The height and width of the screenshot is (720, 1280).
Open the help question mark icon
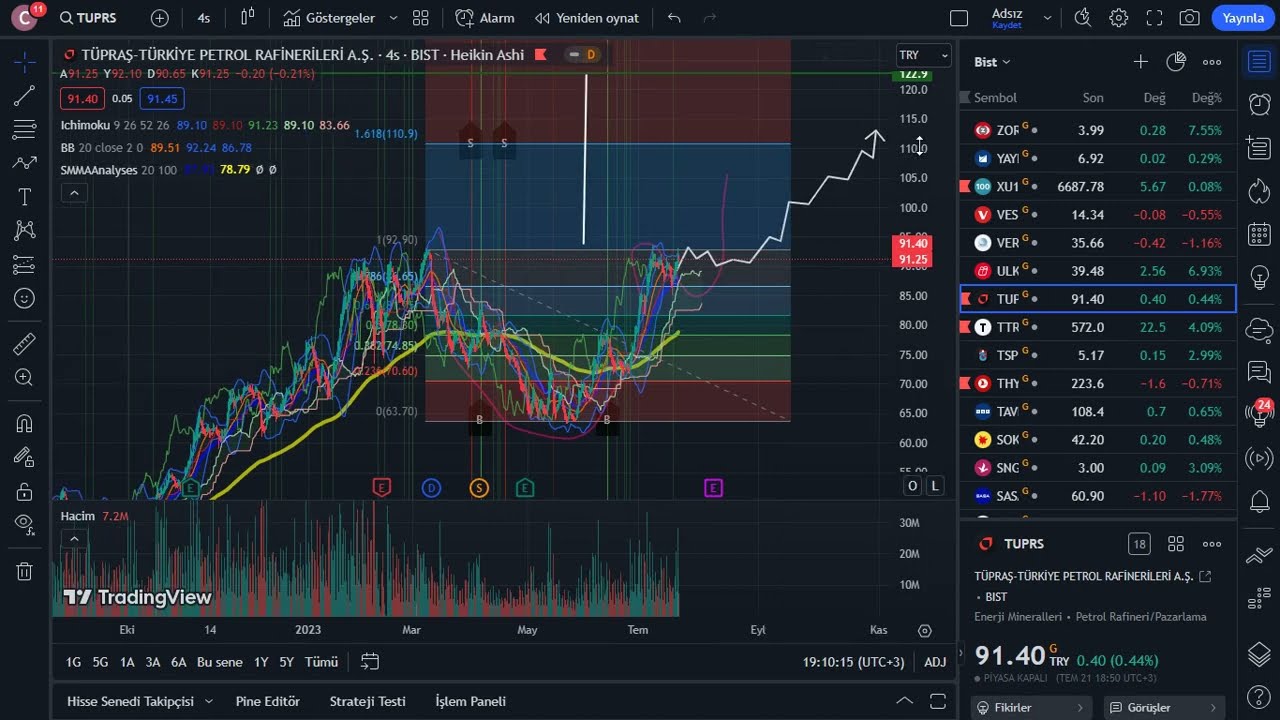point(1259,697)
